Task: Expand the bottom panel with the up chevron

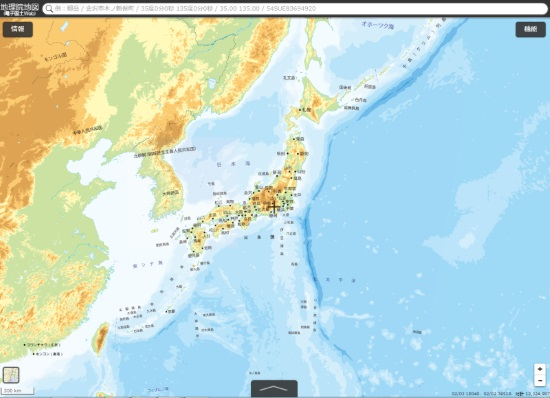Action: 274,389
